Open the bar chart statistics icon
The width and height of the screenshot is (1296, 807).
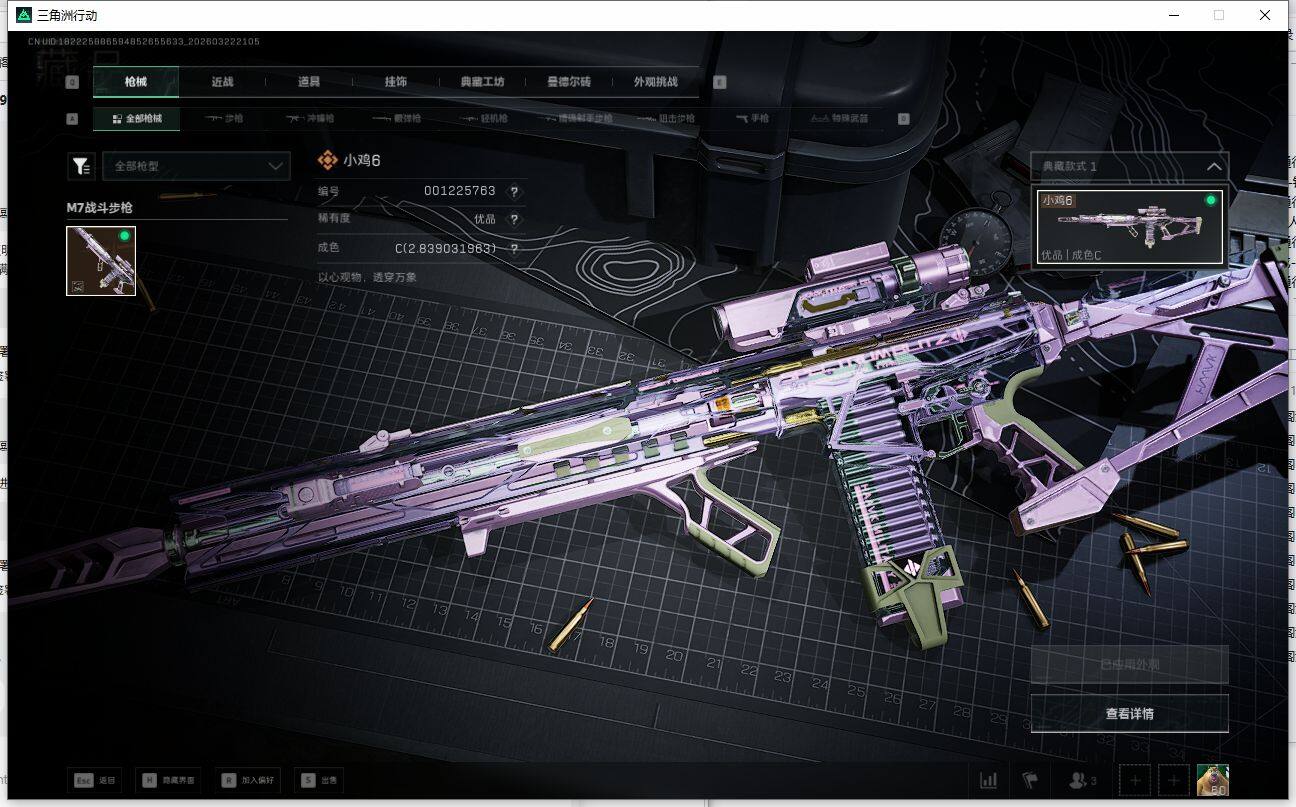point(989,780)
